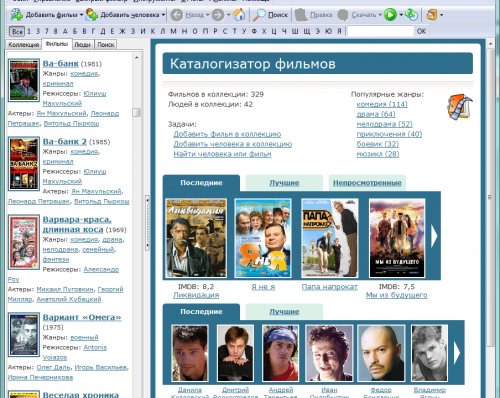Filter films by letter С
The image size is (500, 398).
point(225,31)
